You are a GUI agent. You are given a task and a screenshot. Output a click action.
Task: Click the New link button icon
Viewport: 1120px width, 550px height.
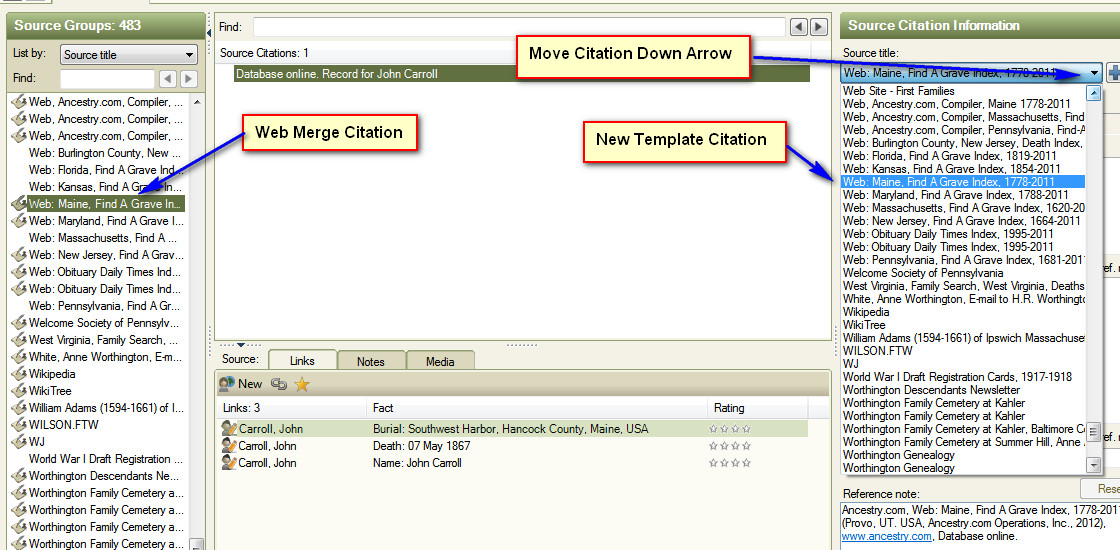[x=227, y=384]
